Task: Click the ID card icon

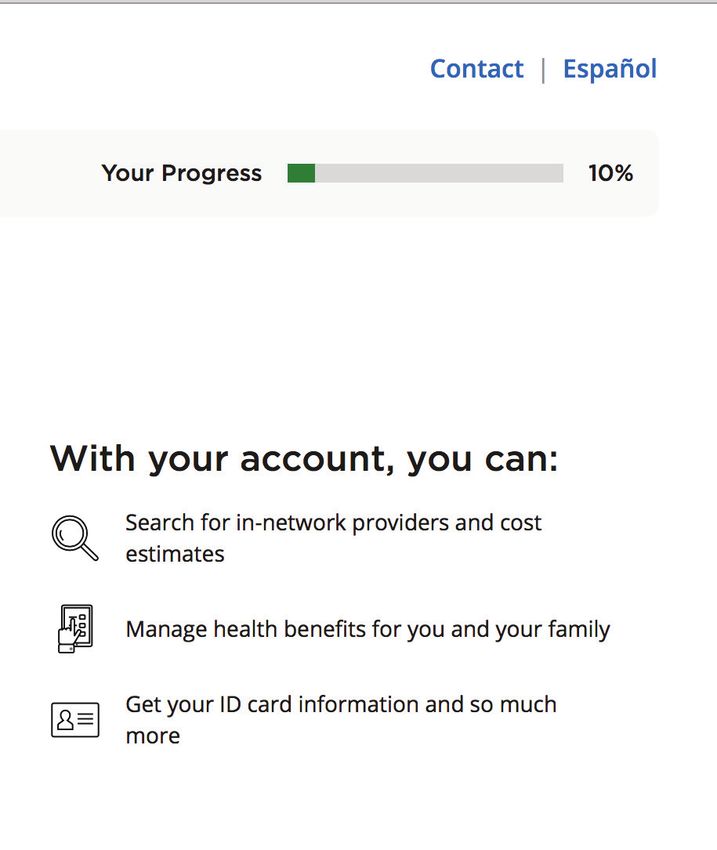Action: coord(75,720)
